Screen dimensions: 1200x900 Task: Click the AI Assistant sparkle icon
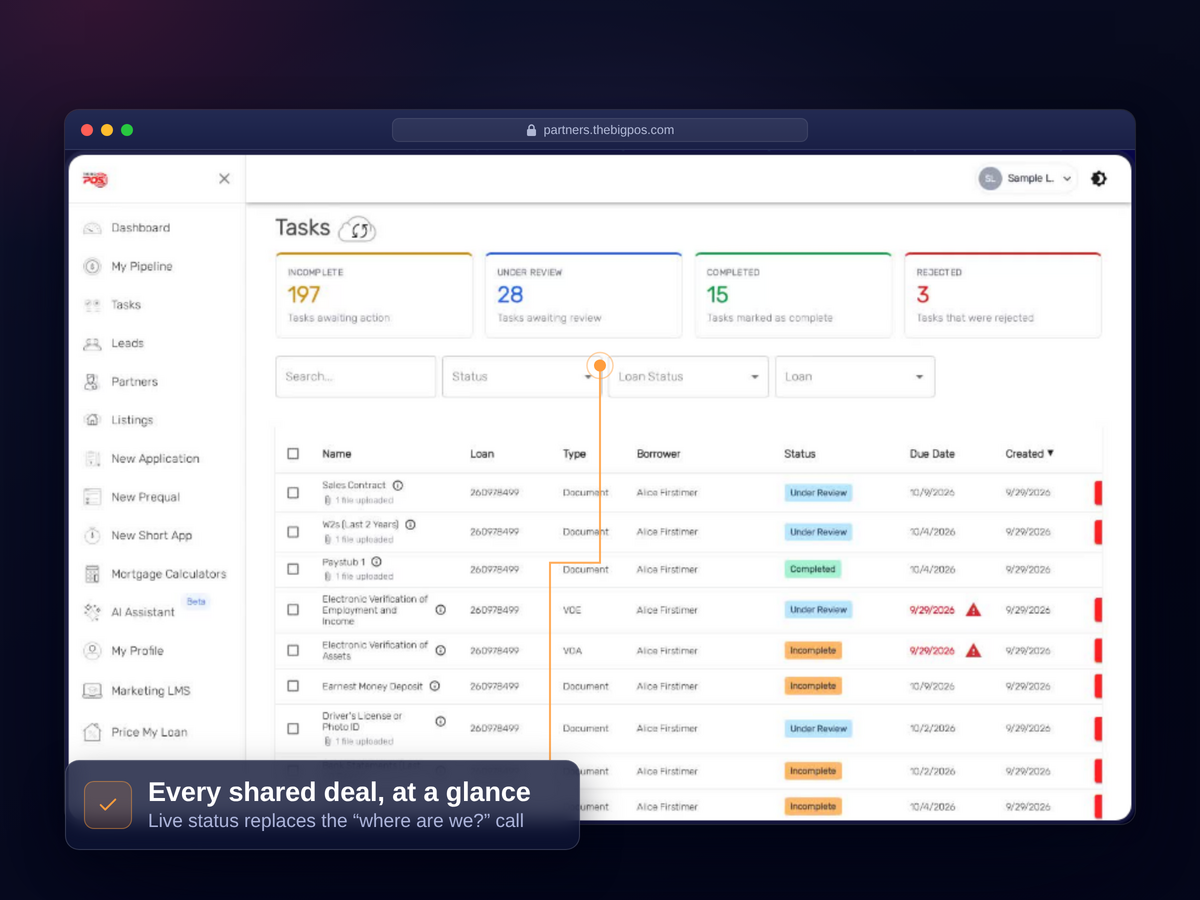tap(92, 612)
